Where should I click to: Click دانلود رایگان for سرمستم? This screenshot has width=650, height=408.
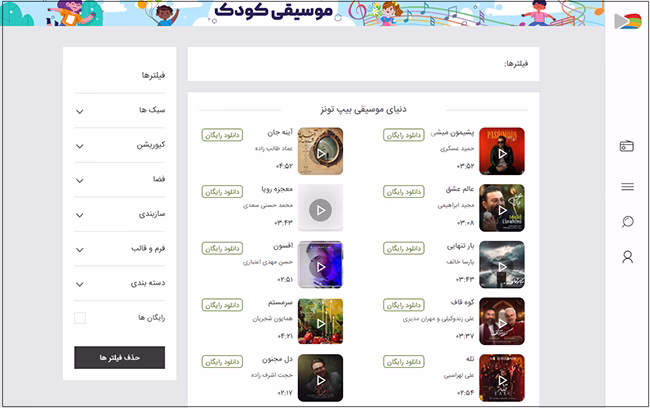(x=222, y=305)
